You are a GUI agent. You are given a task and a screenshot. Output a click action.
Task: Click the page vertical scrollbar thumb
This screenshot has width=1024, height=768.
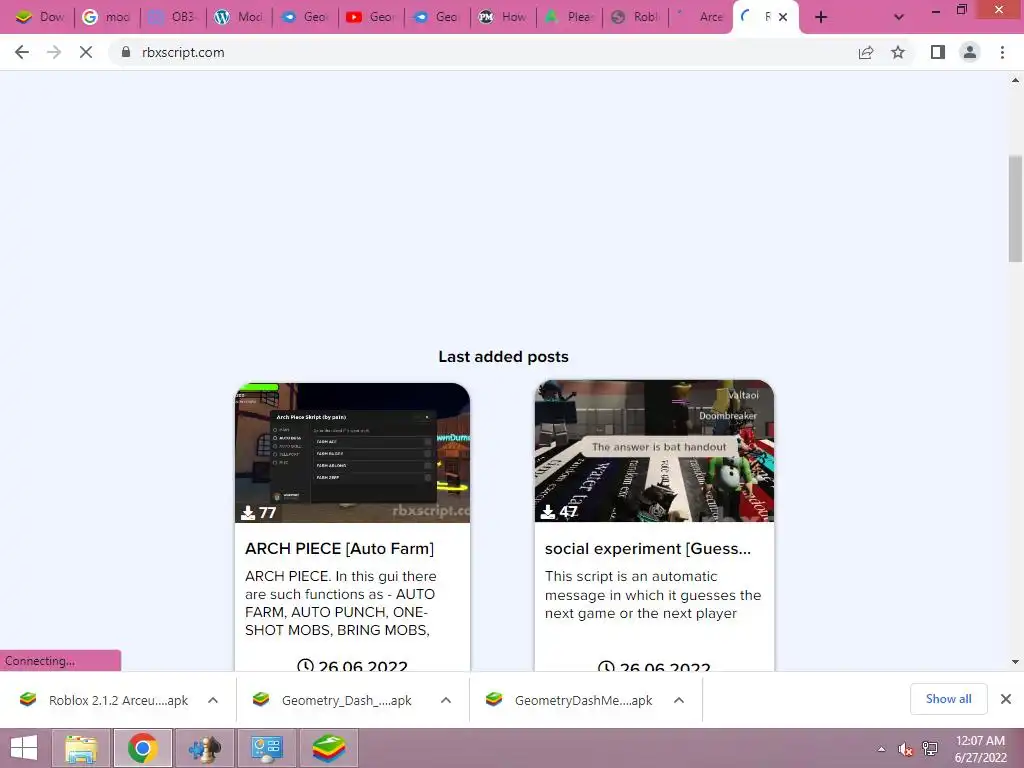[1015, 209]
